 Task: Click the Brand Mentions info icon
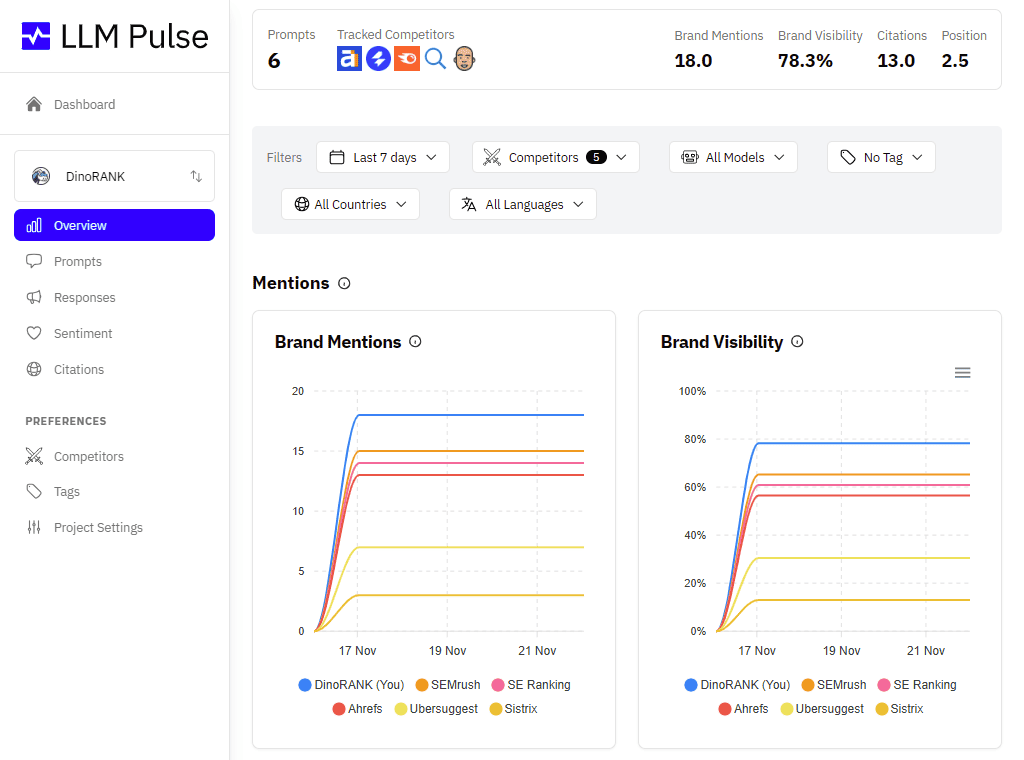pos(415,342)
